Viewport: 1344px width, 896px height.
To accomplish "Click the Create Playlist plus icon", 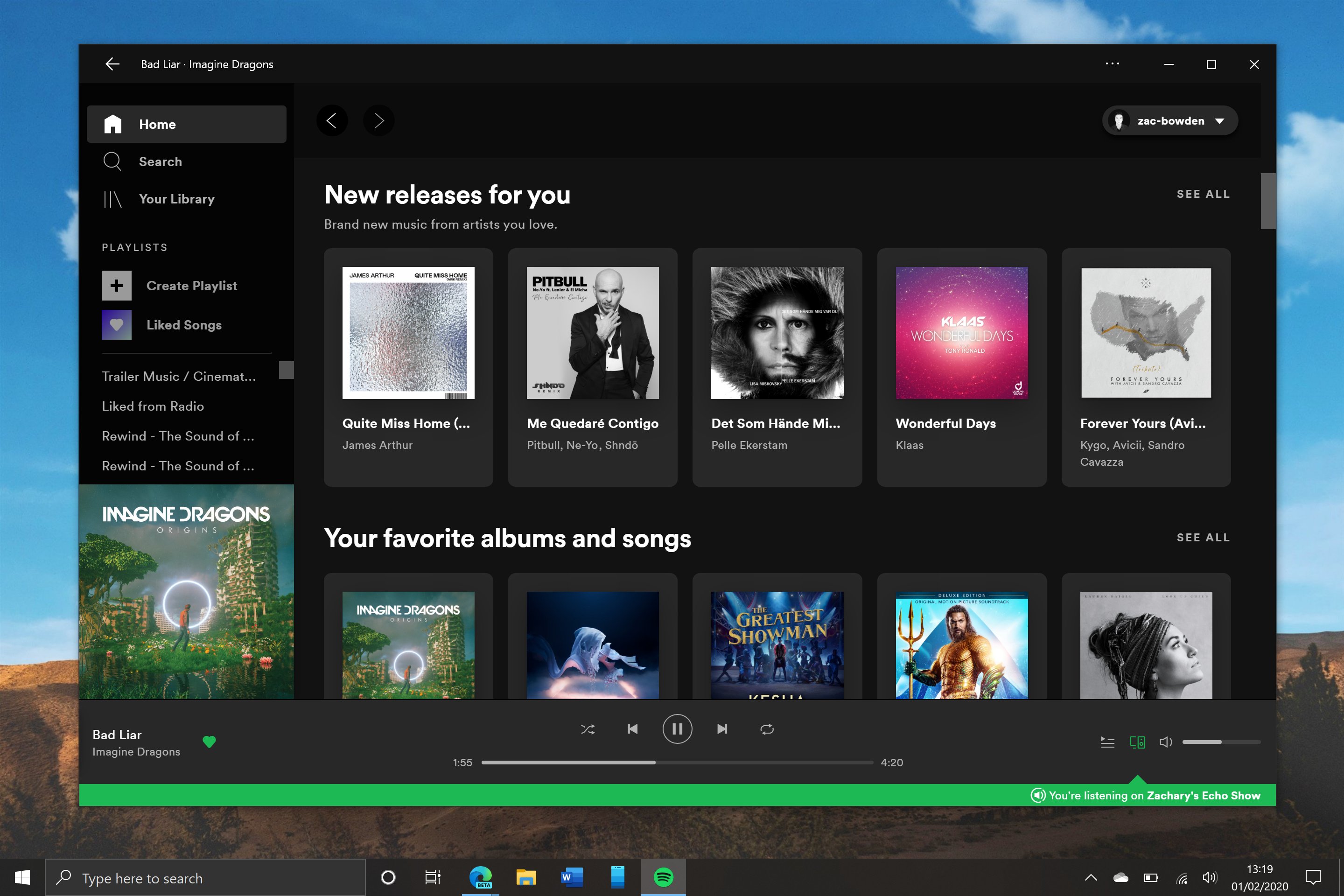I will pos(117,285).
